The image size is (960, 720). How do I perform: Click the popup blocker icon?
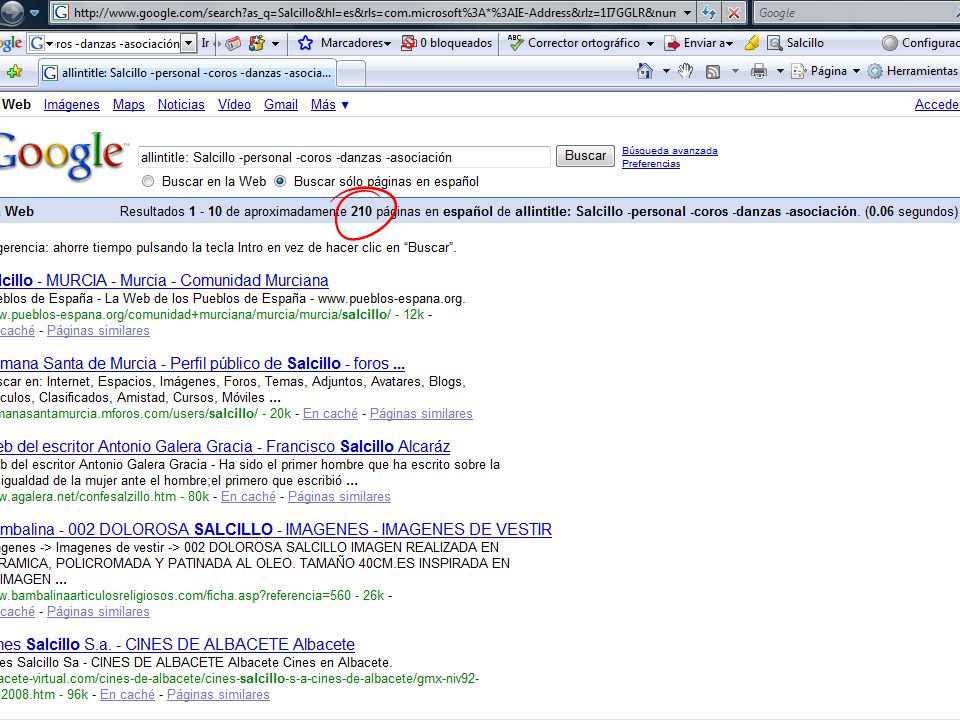pos(408,43)
